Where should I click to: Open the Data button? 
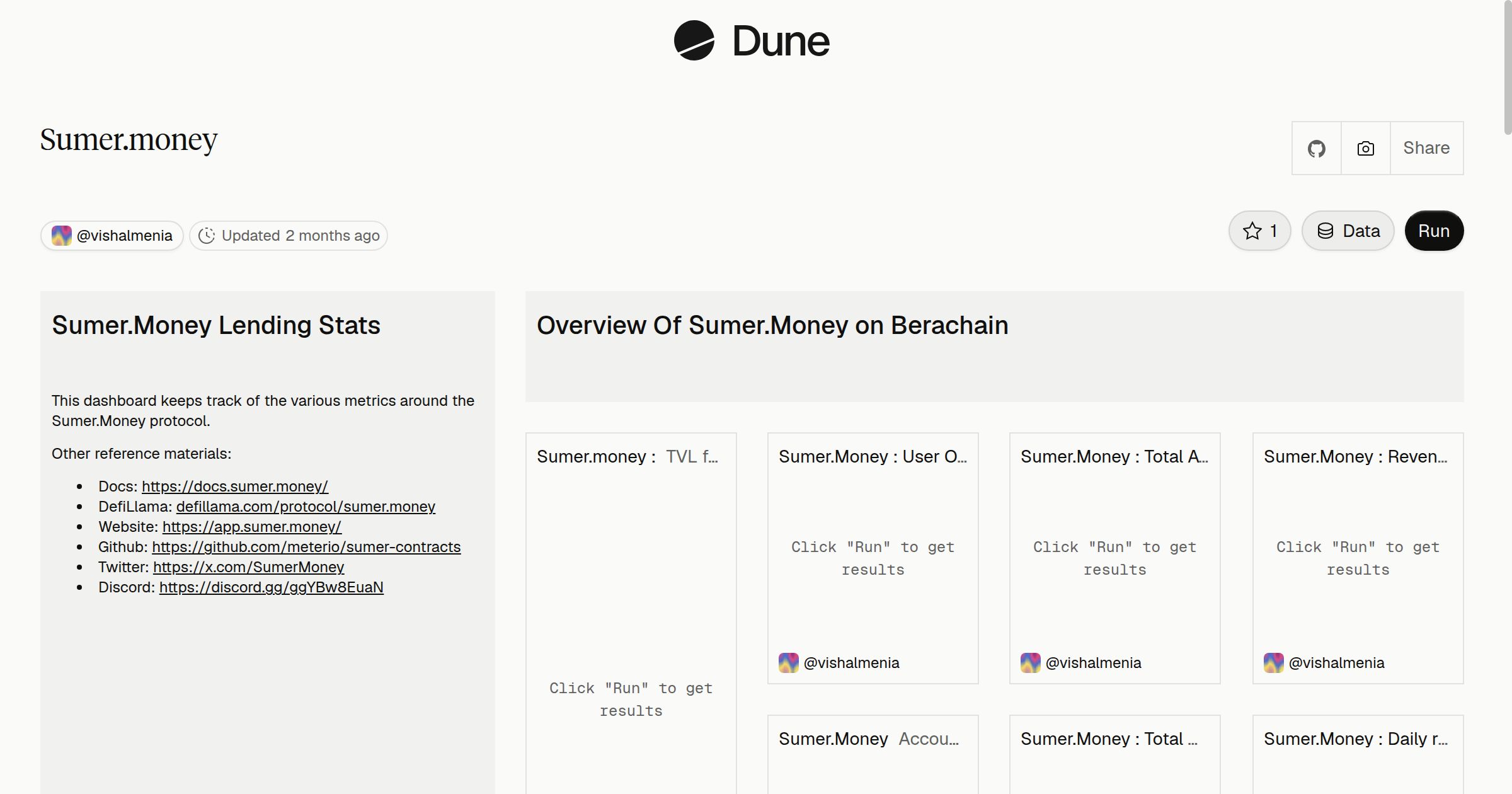tap(1348, 231)
